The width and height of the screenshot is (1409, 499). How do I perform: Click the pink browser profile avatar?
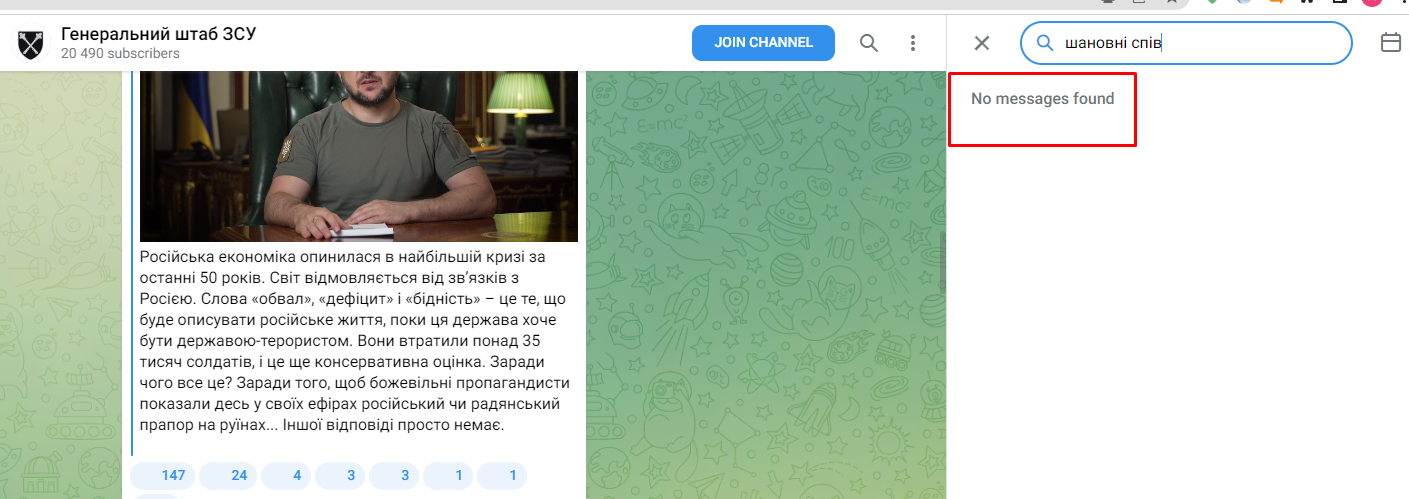[x=1371, y=3]
